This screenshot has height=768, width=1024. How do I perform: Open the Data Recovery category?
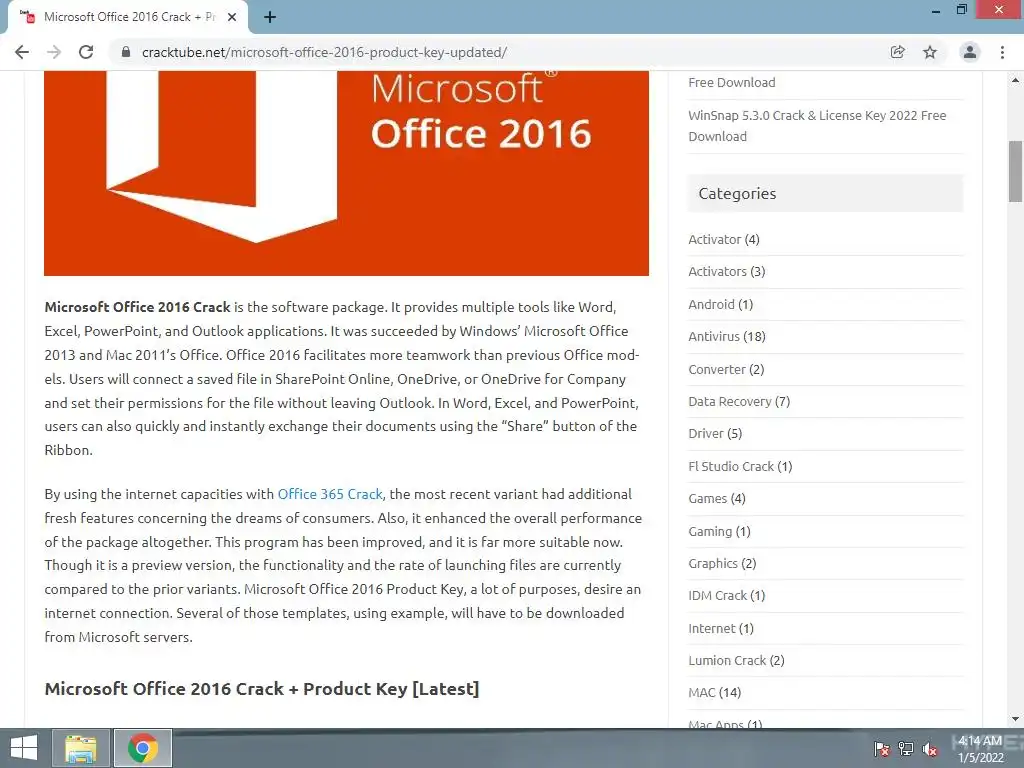click(x=729, y=401)
